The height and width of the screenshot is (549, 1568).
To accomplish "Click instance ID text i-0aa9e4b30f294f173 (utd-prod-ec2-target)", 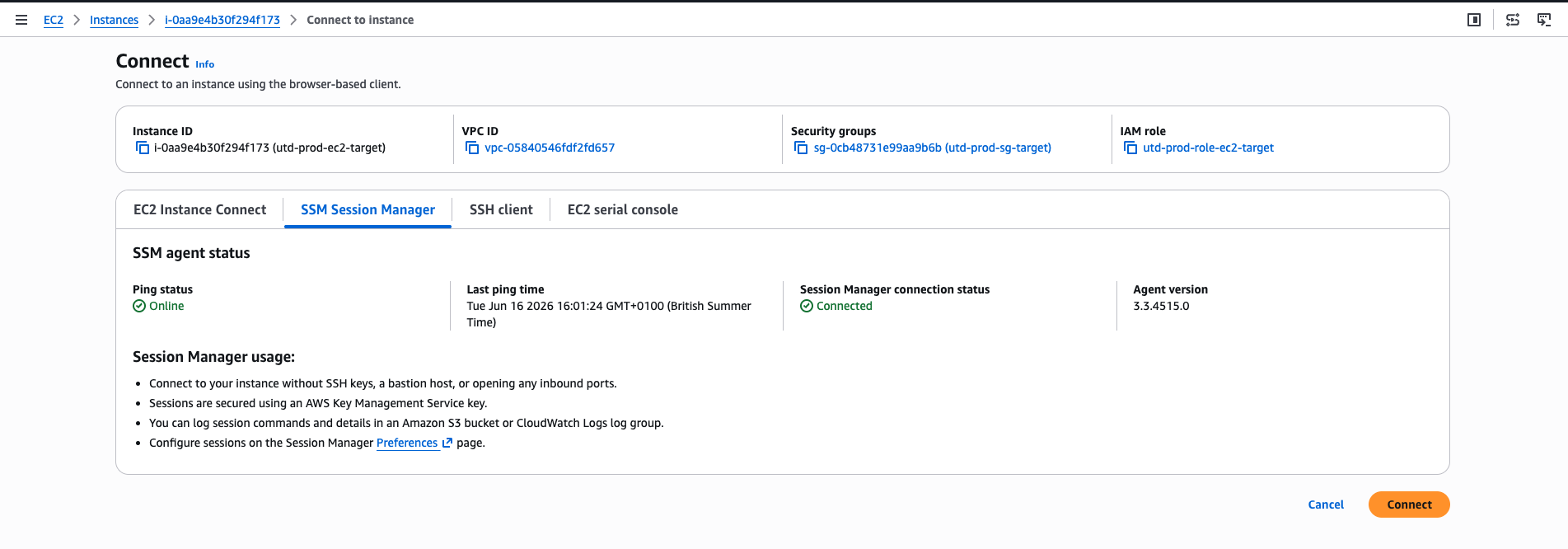I will coord(269,148).
